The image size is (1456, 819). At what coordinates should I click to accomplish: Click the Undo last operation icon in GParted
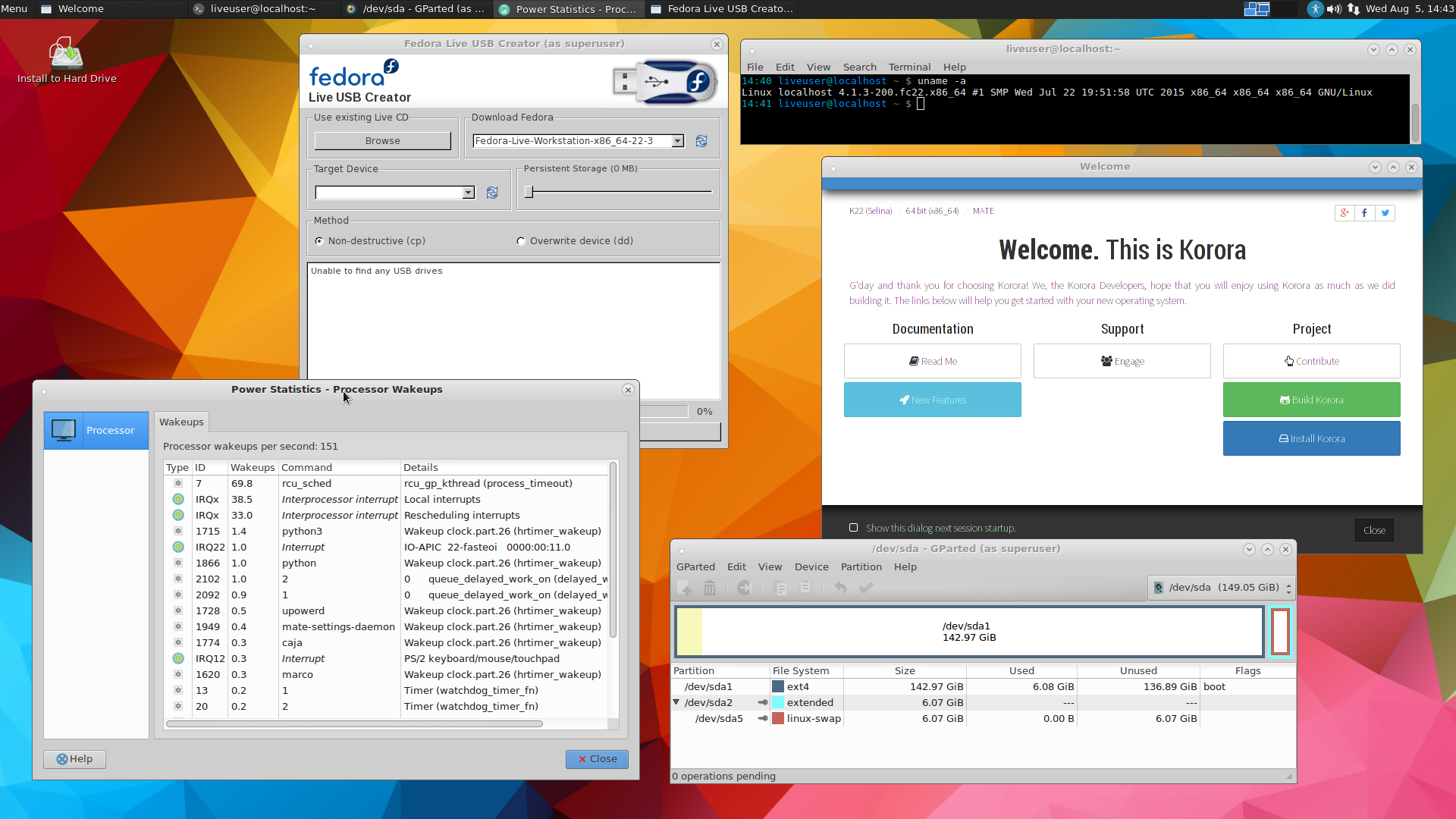840,588
